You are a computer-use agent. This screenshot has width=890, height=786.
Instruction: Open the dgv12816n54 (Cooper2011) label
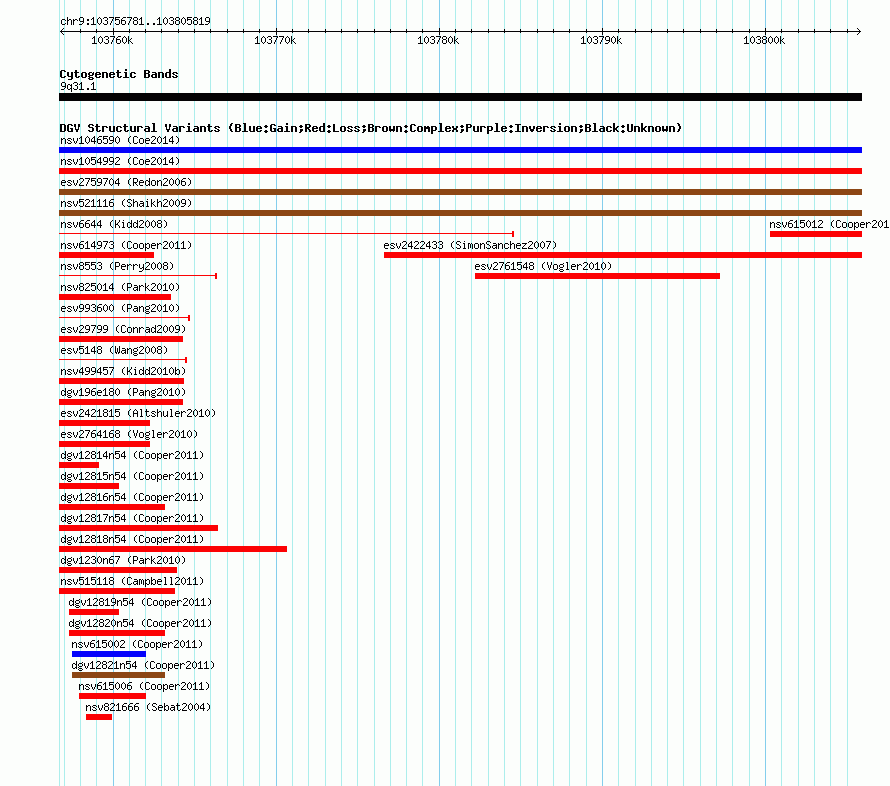tap(132, 497)
